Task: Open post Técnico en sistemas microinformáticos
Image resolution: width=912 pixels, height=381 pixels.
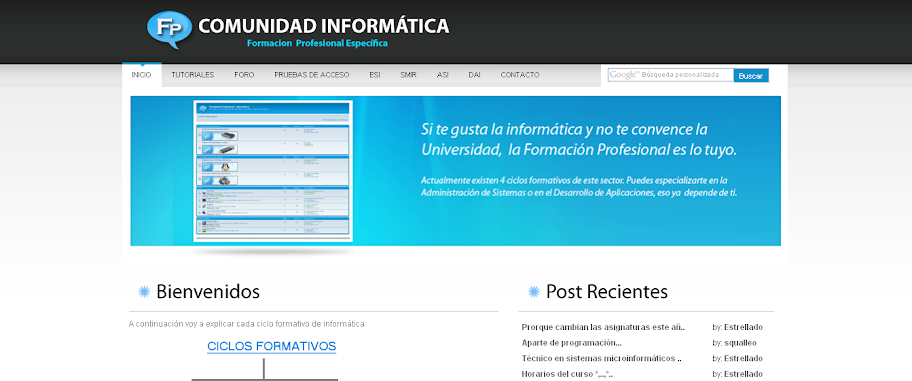Action: tap(601, 358)
